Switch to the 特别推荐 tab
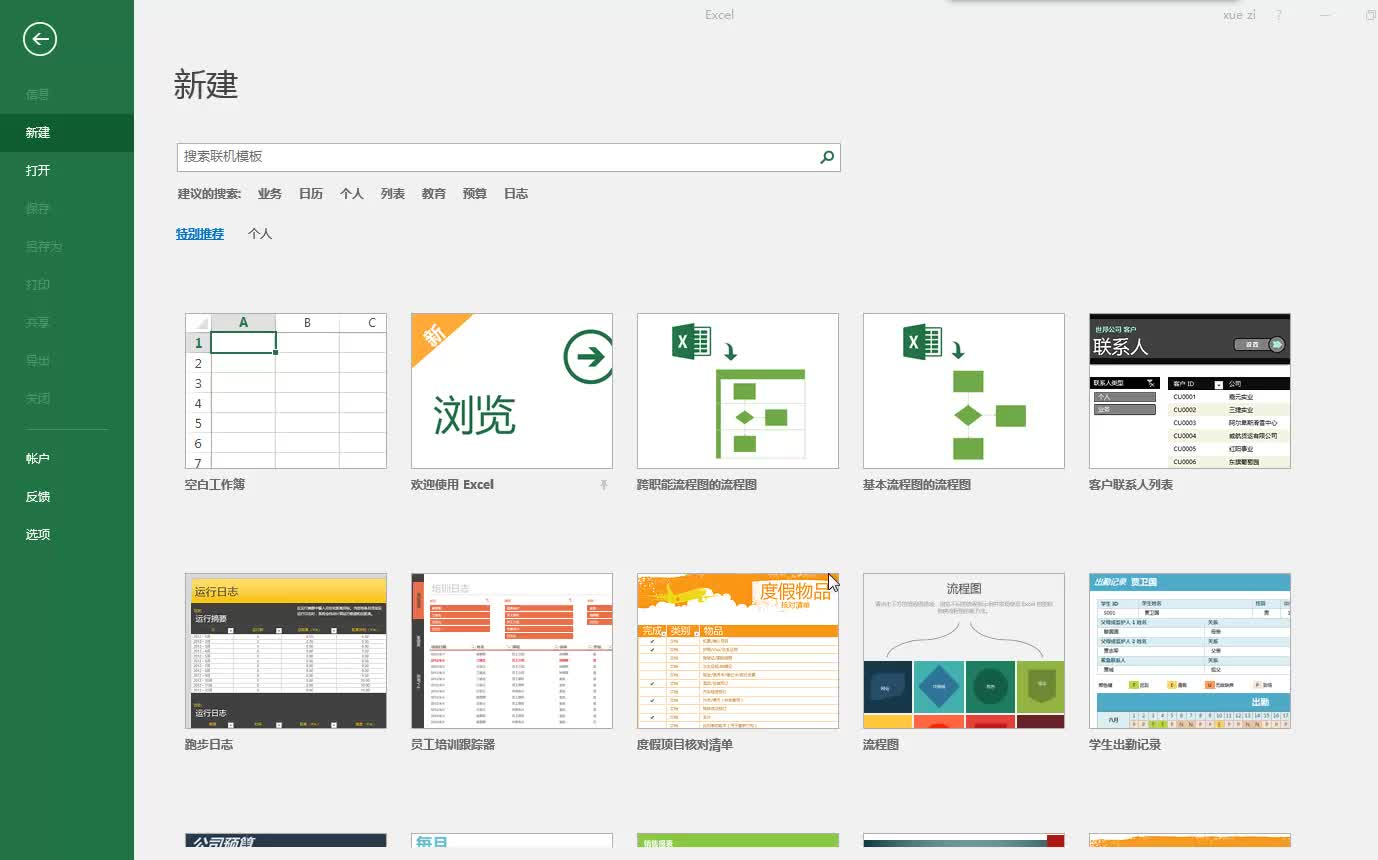 click(200, 234)
